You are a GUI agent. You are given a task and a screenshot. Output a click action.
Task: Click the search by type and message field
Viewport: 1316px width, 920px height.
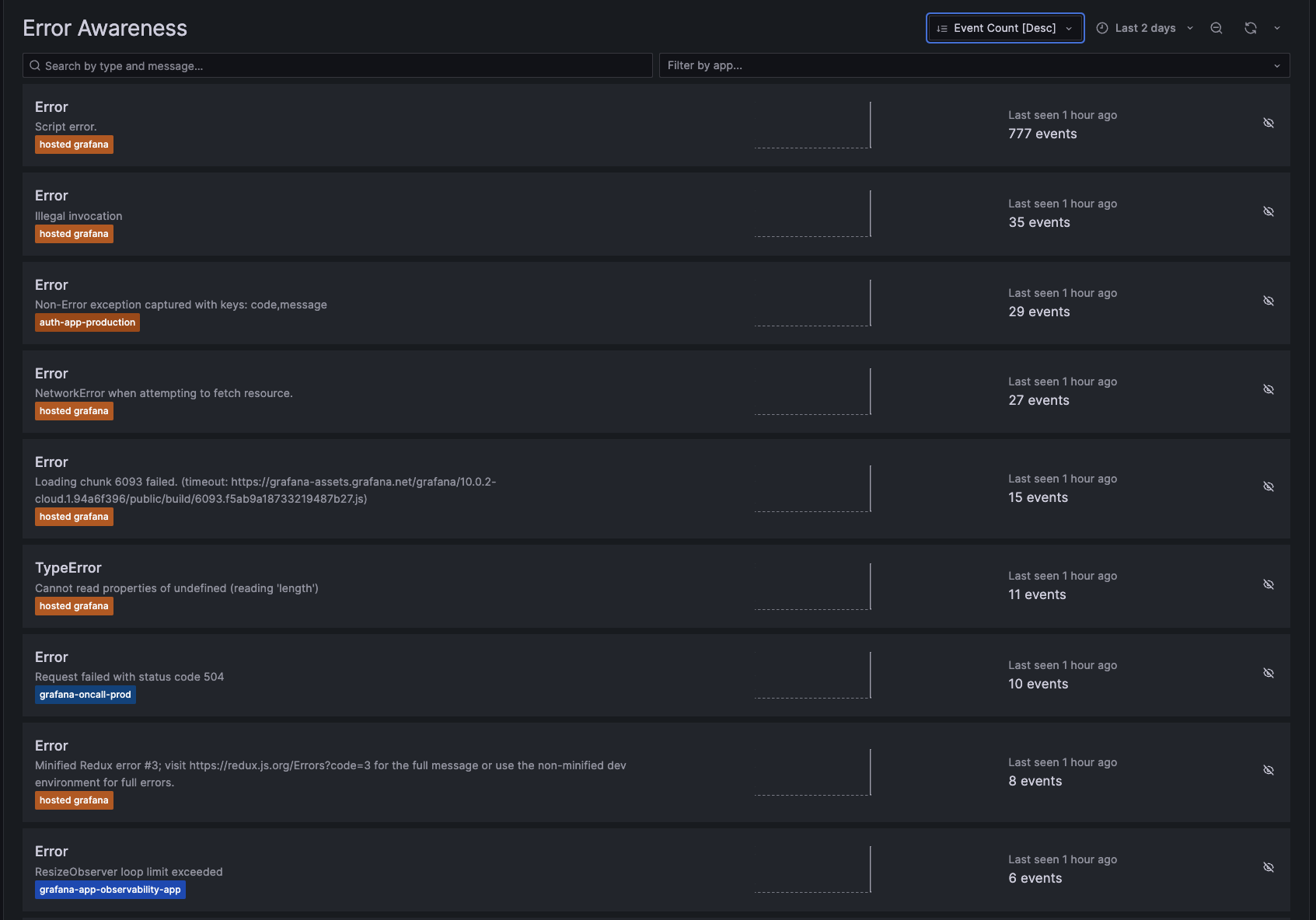pos(311,65)
